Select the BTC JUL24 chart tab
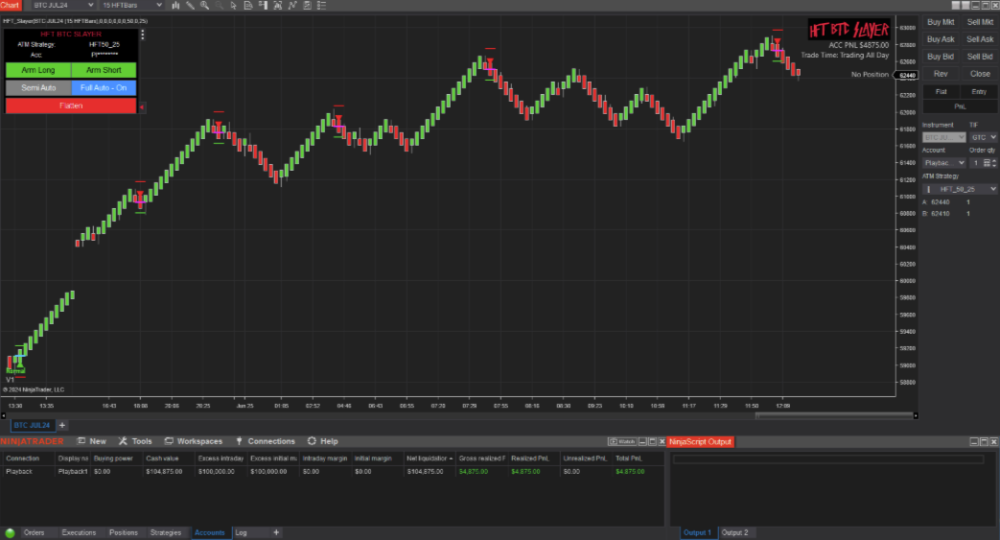The height and width of the screenshot is (540, 1000). pos(32,425)
